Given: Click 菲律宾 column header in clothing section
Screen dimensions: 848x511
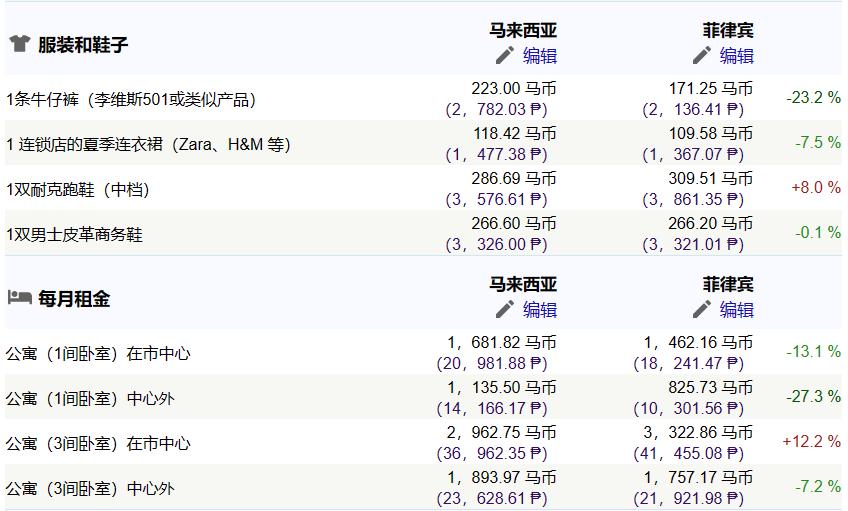Looking at the screenshot, I should tap(728, 30).
